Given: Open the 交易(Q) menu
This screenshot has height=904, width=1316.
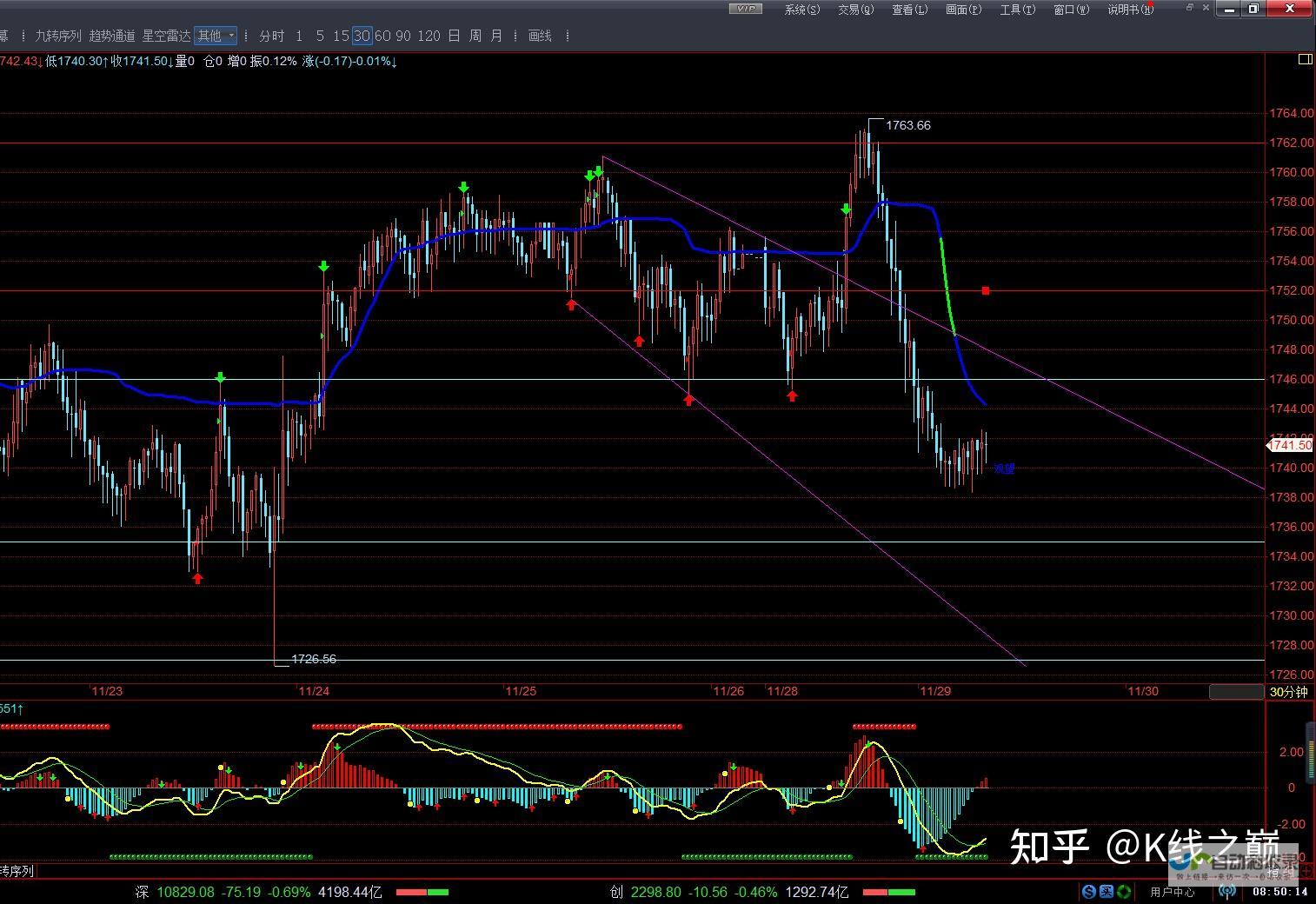Looking at the screenshot, I should coord(855,10).
